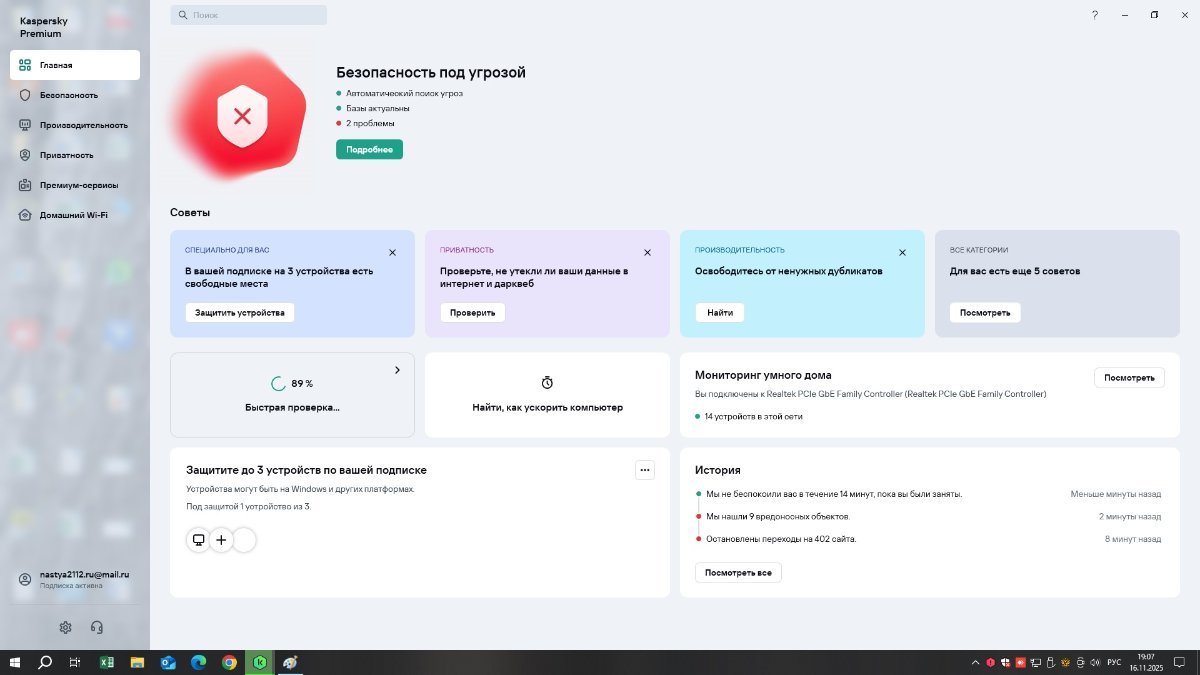This screenshot has height=675, width=1200.
Task: Expand quick scan details with chevron arrow
Action: point(397,370)
